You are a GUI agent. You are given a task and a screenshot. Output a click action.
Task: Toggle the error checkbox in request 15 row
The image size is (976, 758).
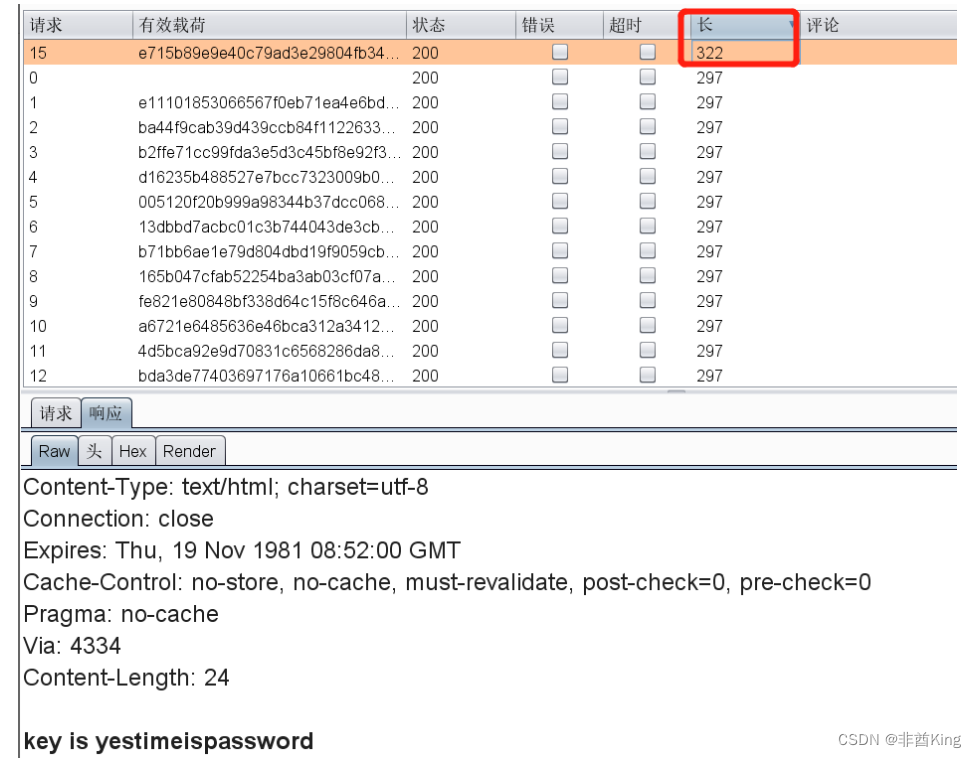coord(560,52)
